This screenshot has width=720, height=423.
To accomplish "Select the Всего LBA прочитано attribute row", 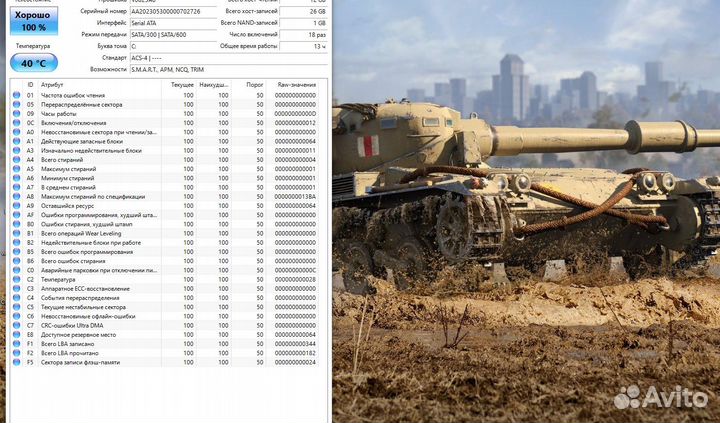I will [165, 353].
